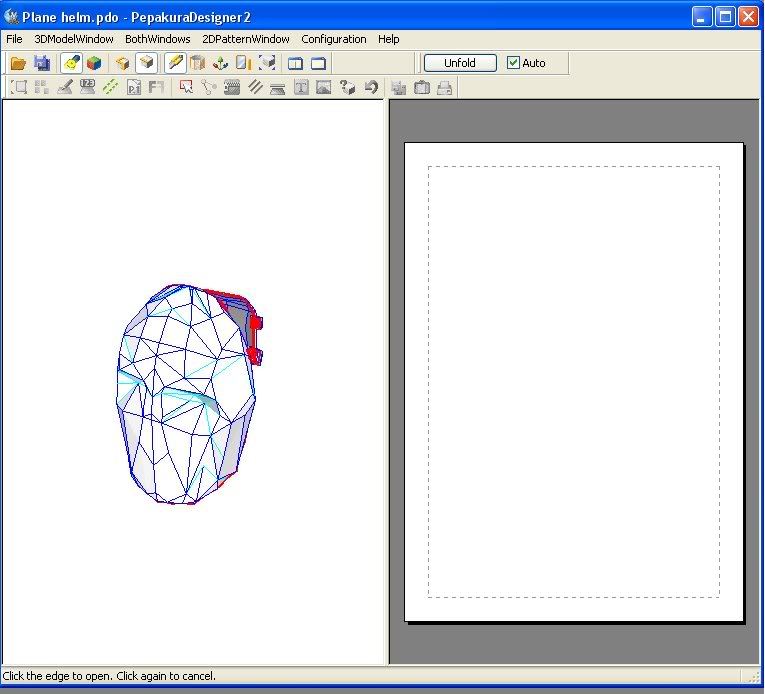Screen dimensions: 765x694
Task: Click the horizontal bars fold-line icon
Action: point(278,87)
